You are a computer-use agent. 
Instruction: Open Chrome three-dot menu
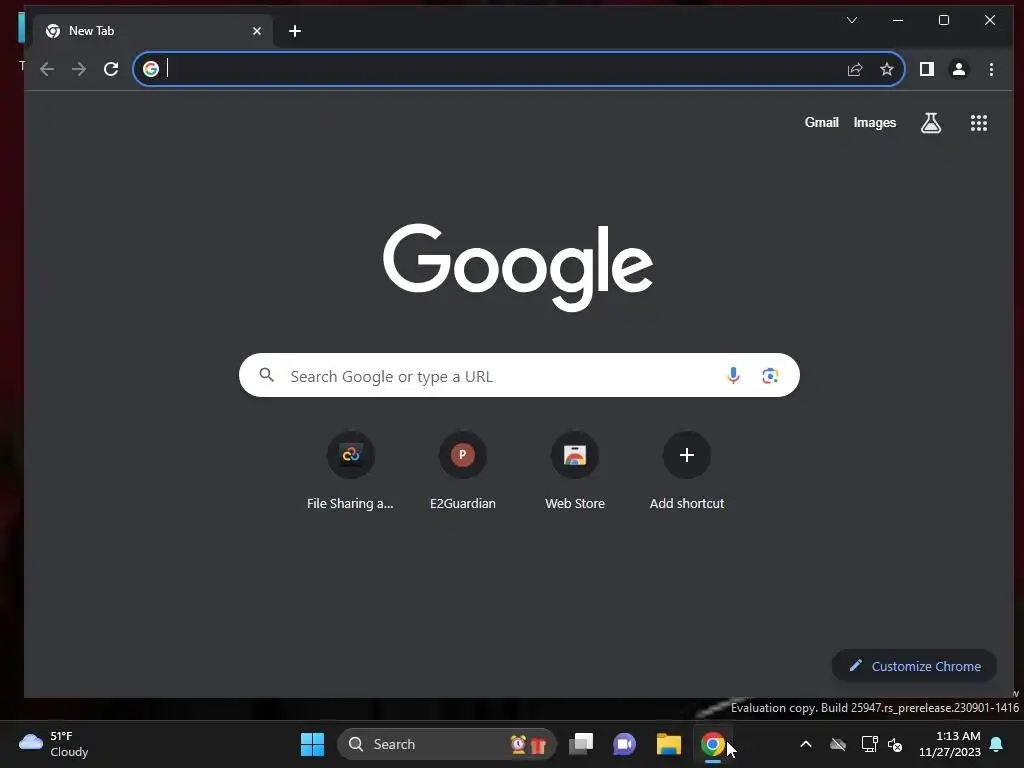(991, 69)
